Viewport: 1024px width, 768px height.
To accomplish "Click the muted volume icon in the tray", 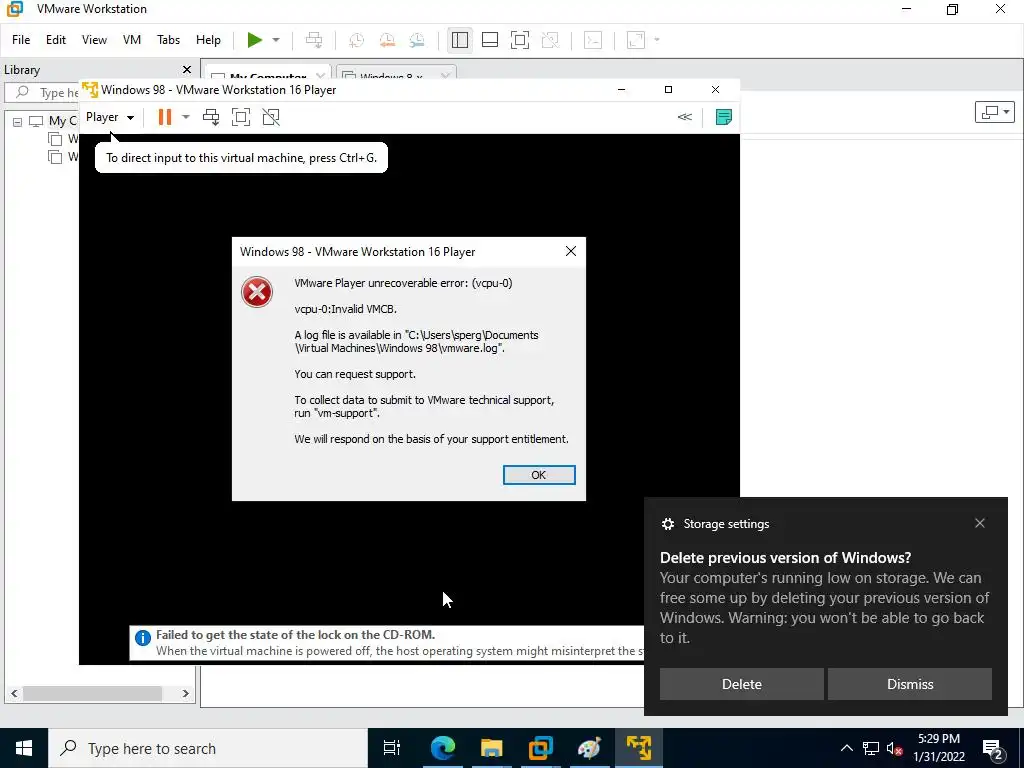I will [x=895, y=748].
